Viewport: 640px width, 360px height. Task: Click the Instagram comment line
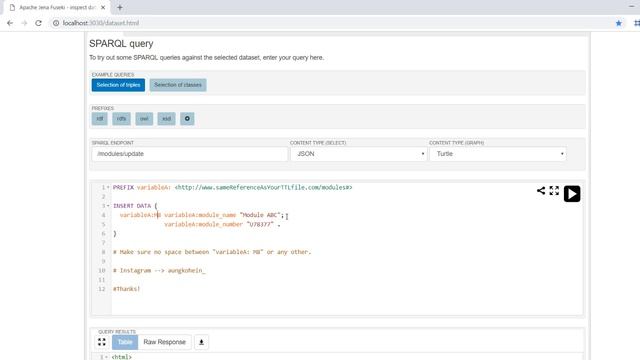click(159, 271)
